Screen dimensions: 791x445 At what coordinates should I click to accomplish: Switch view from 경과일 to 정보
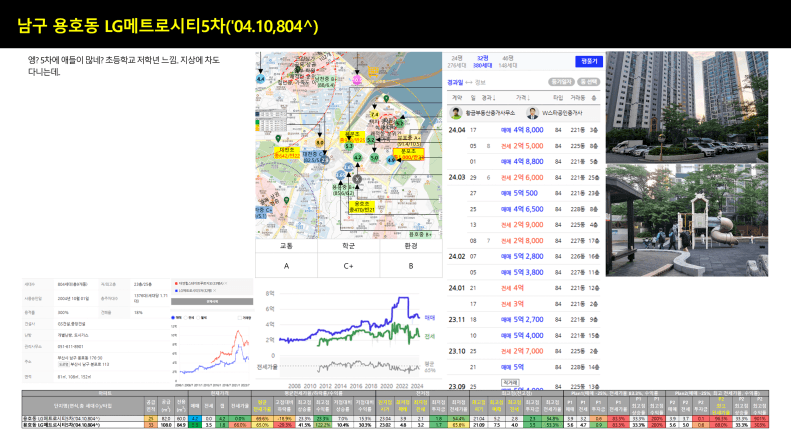(480, 82)
